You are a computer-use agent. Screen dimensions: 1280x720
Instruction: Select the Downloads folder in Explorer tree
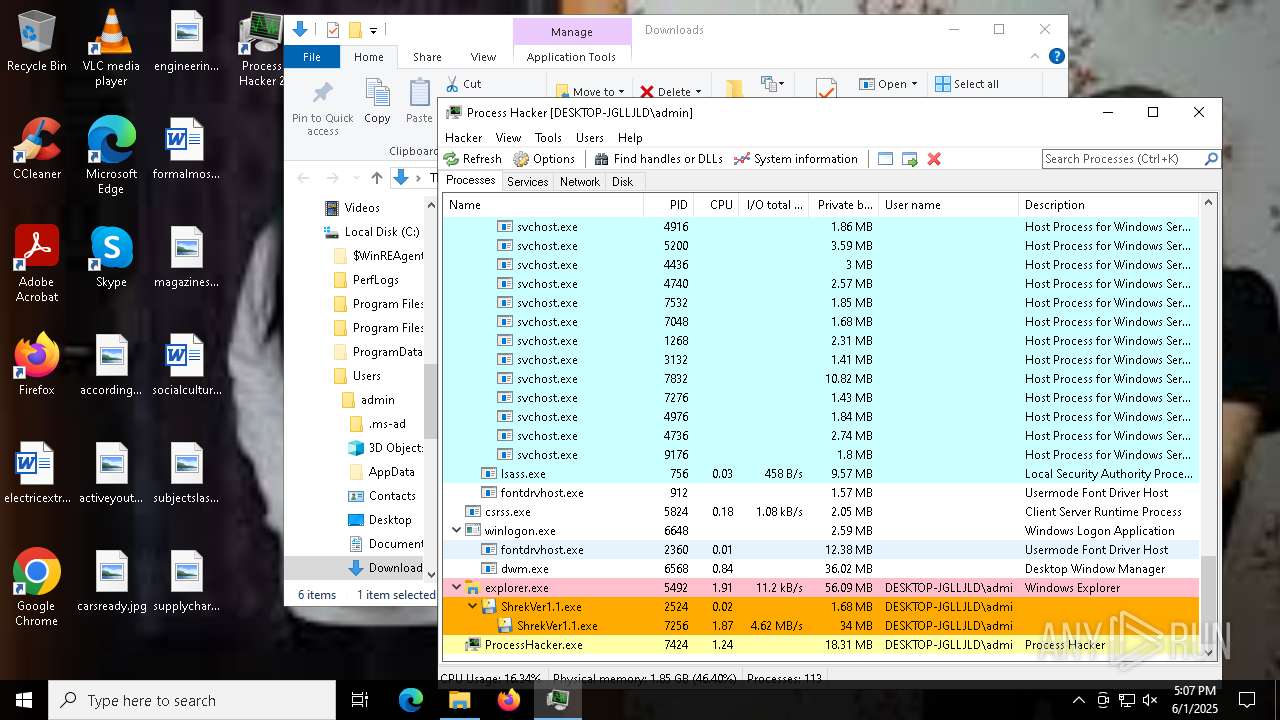pos(385,568)
